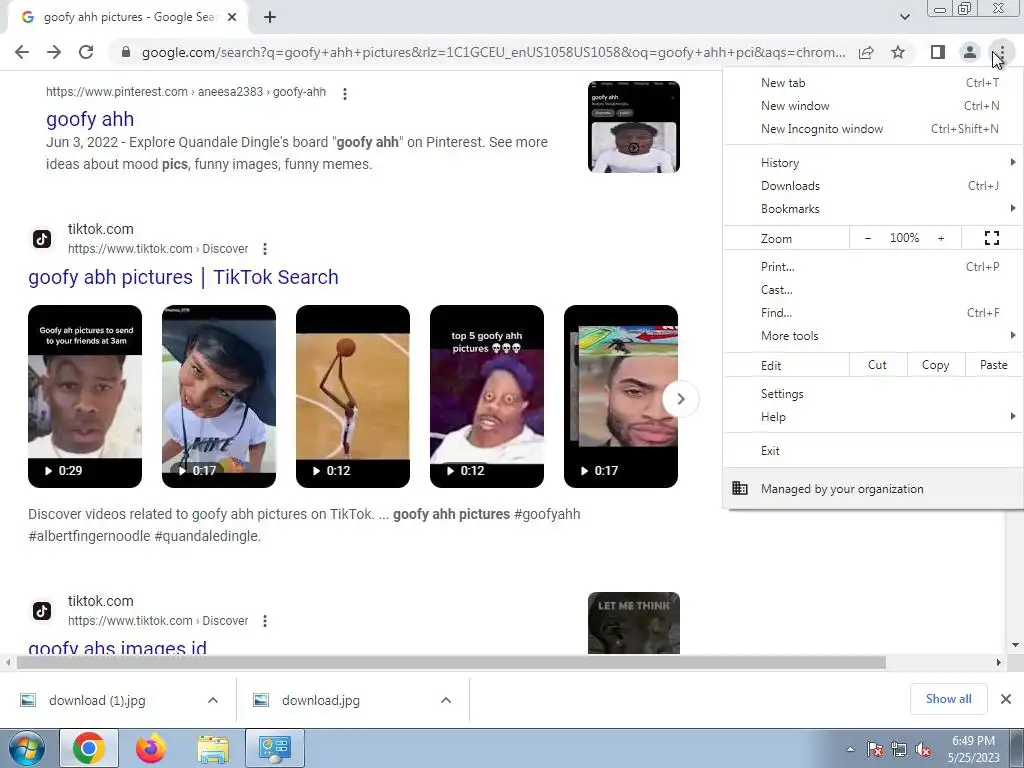Expand options for download (1).jpg
The width and height of the screenshot is (1024, 768).
point(213,700)
